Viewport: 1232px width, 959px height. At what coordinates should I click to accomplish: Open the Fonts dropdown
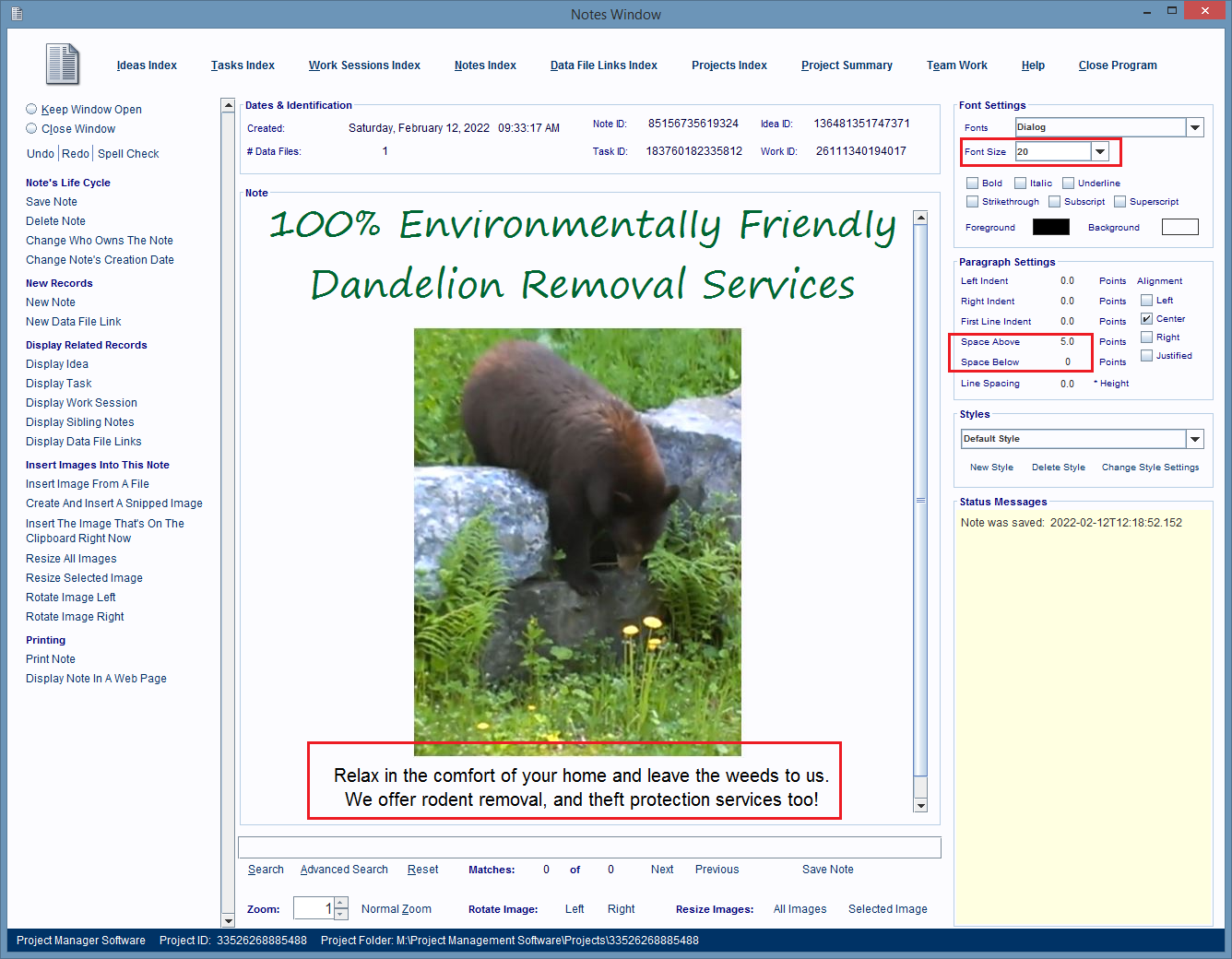tap(1195, 127)
